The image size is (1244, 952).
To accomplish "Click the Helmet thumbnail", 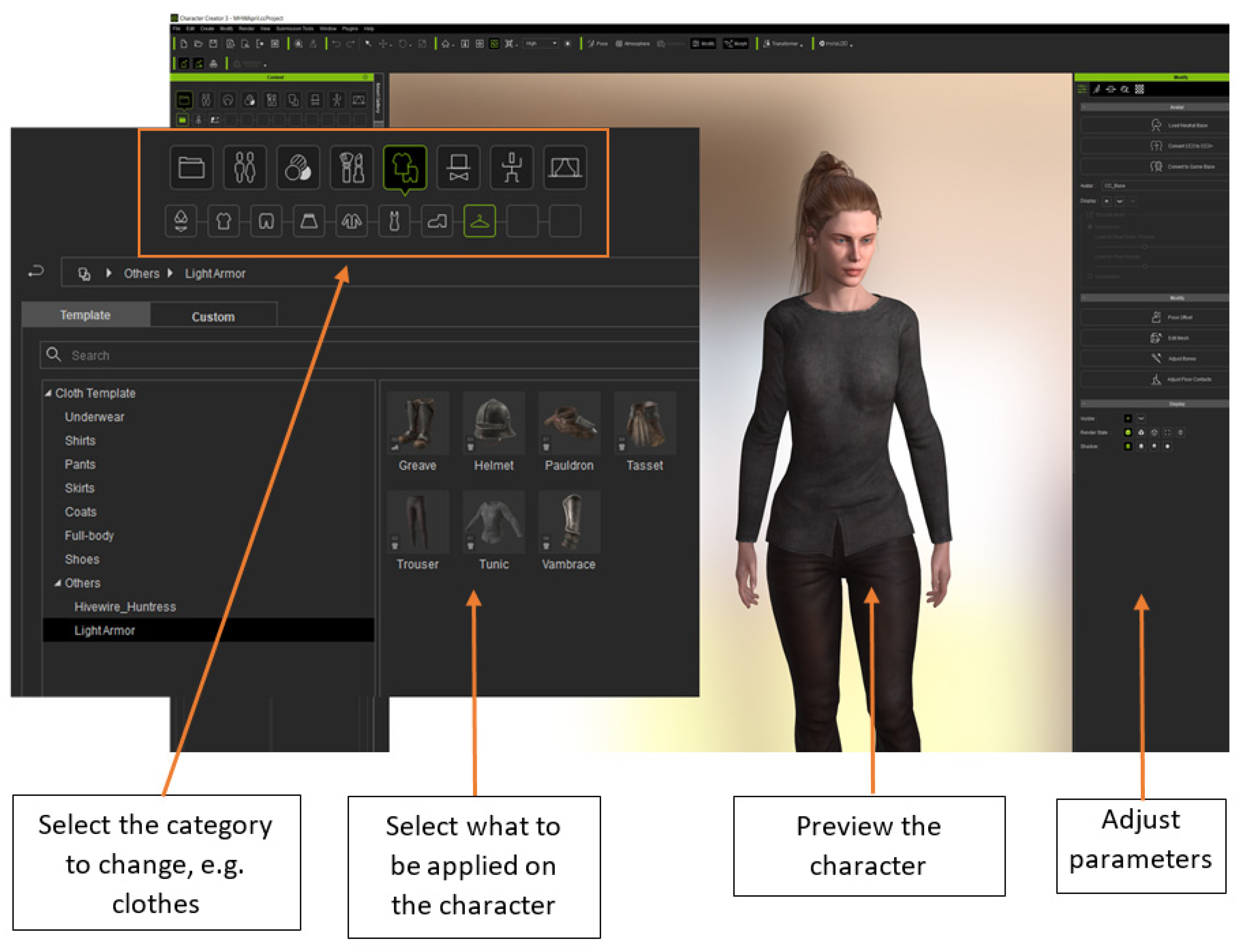I will pos(493,423).
